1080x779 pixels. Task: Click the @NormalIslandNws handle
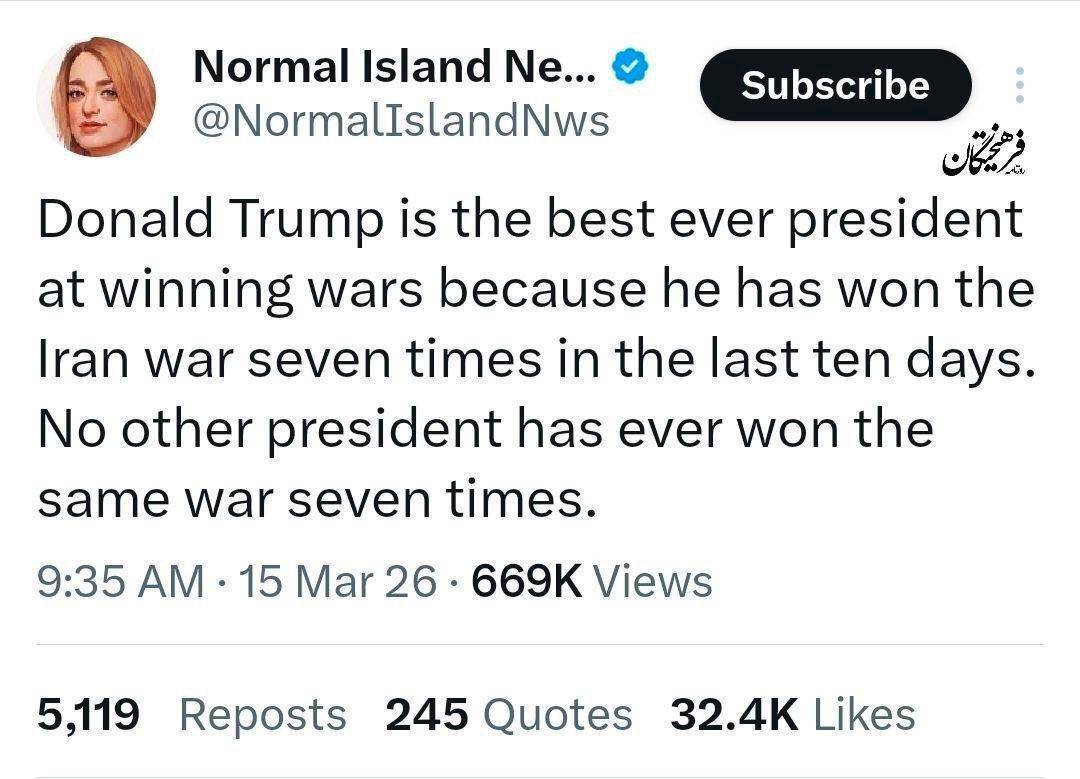(x=400, y=121)
